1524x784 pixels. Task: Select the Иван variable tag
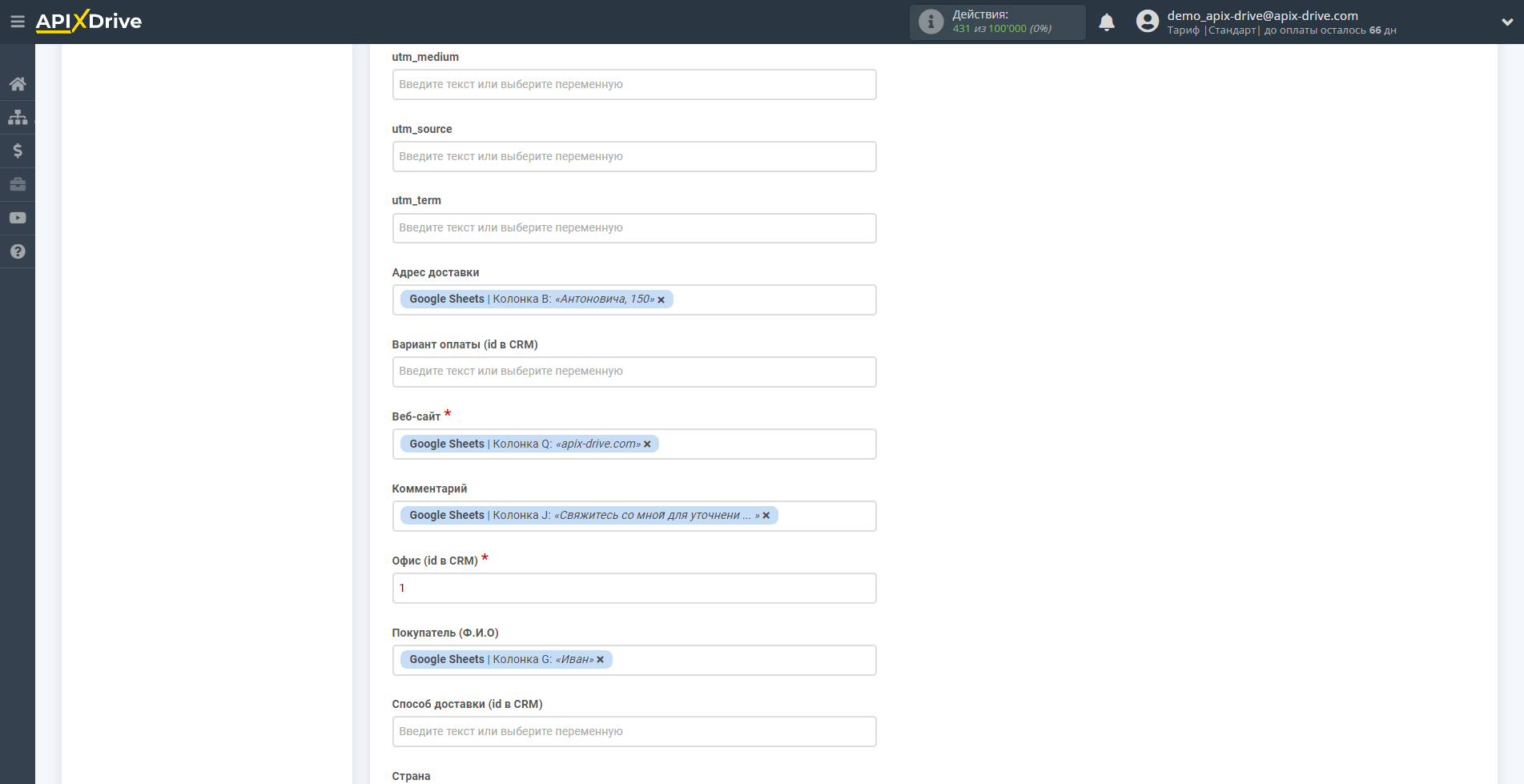(506, 660)
